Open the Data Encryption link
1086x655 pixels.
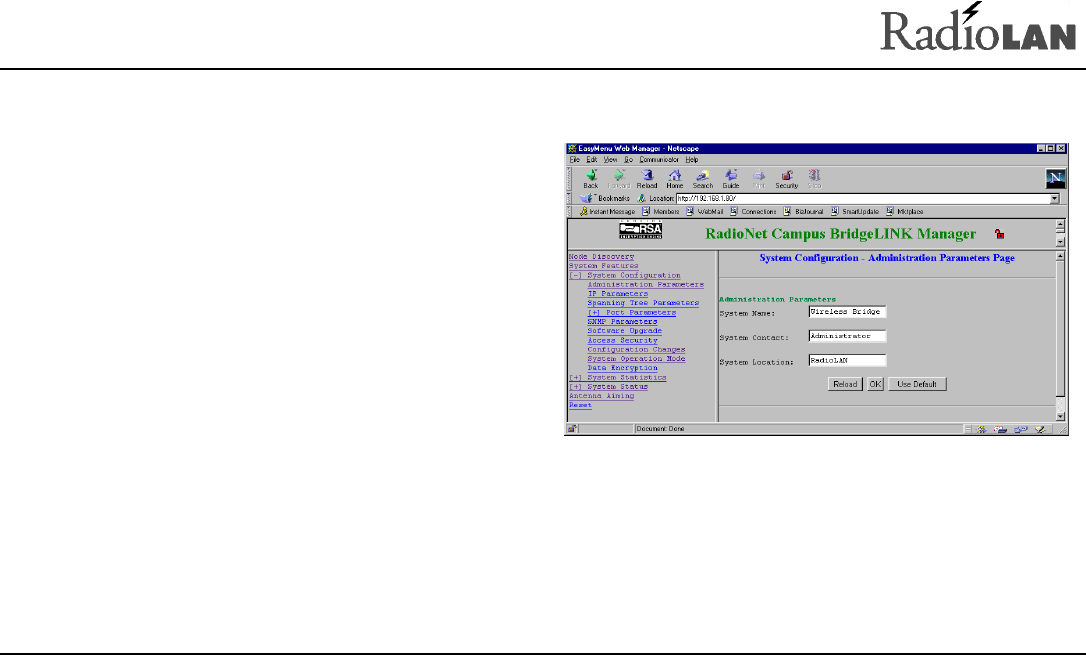point(622,368)
